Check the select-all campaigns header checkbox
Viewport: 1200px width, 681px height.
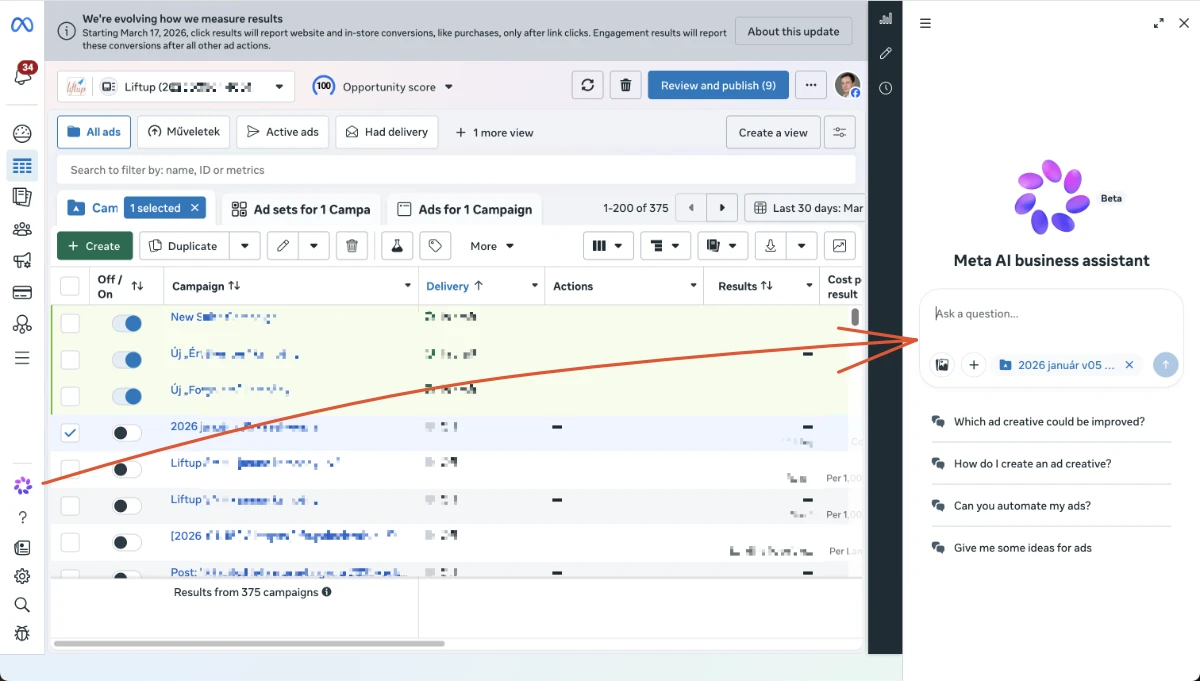point(70,287)
